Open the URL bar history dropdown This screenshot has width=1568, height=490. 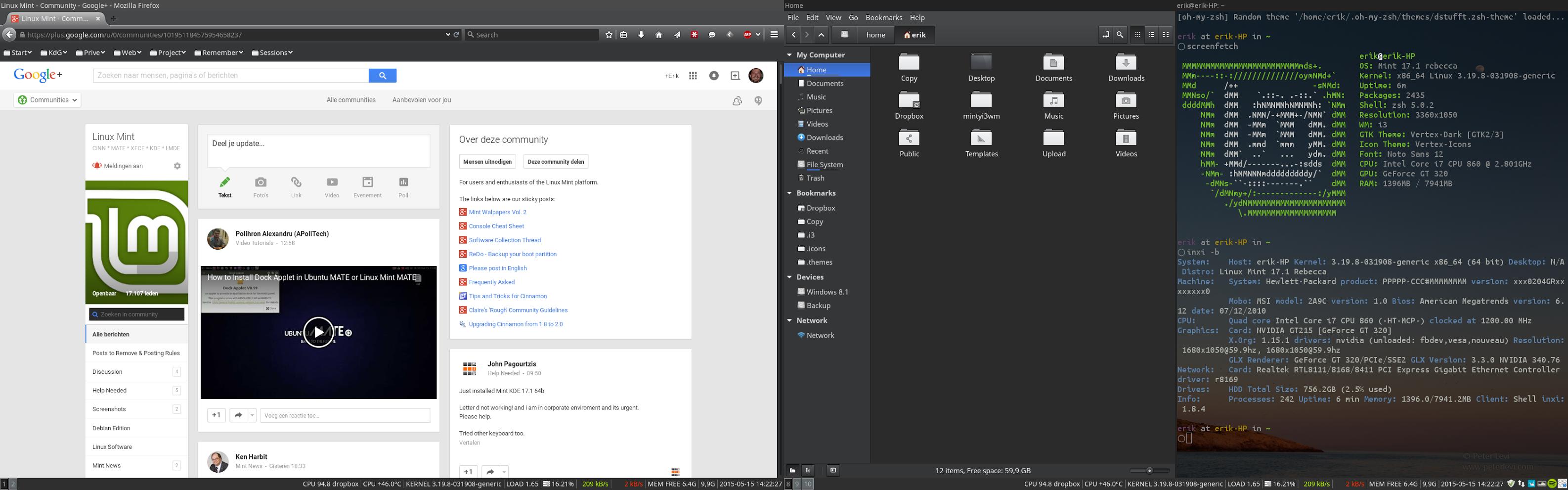pos(448,35)
